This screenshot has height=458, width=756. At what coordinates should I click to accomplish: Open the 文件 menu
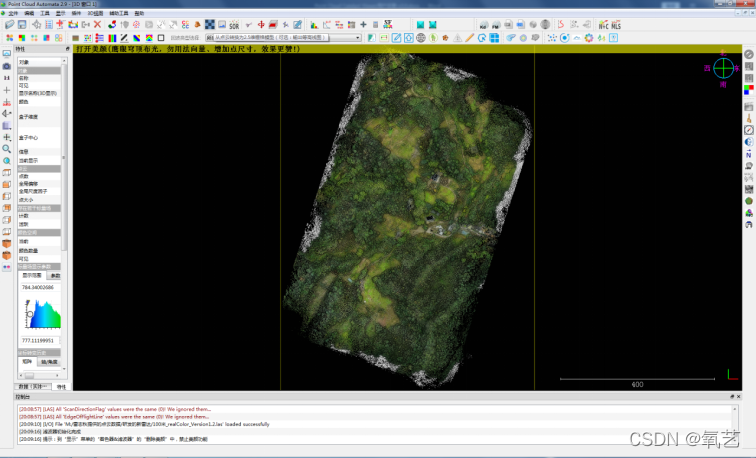point(13,13)
